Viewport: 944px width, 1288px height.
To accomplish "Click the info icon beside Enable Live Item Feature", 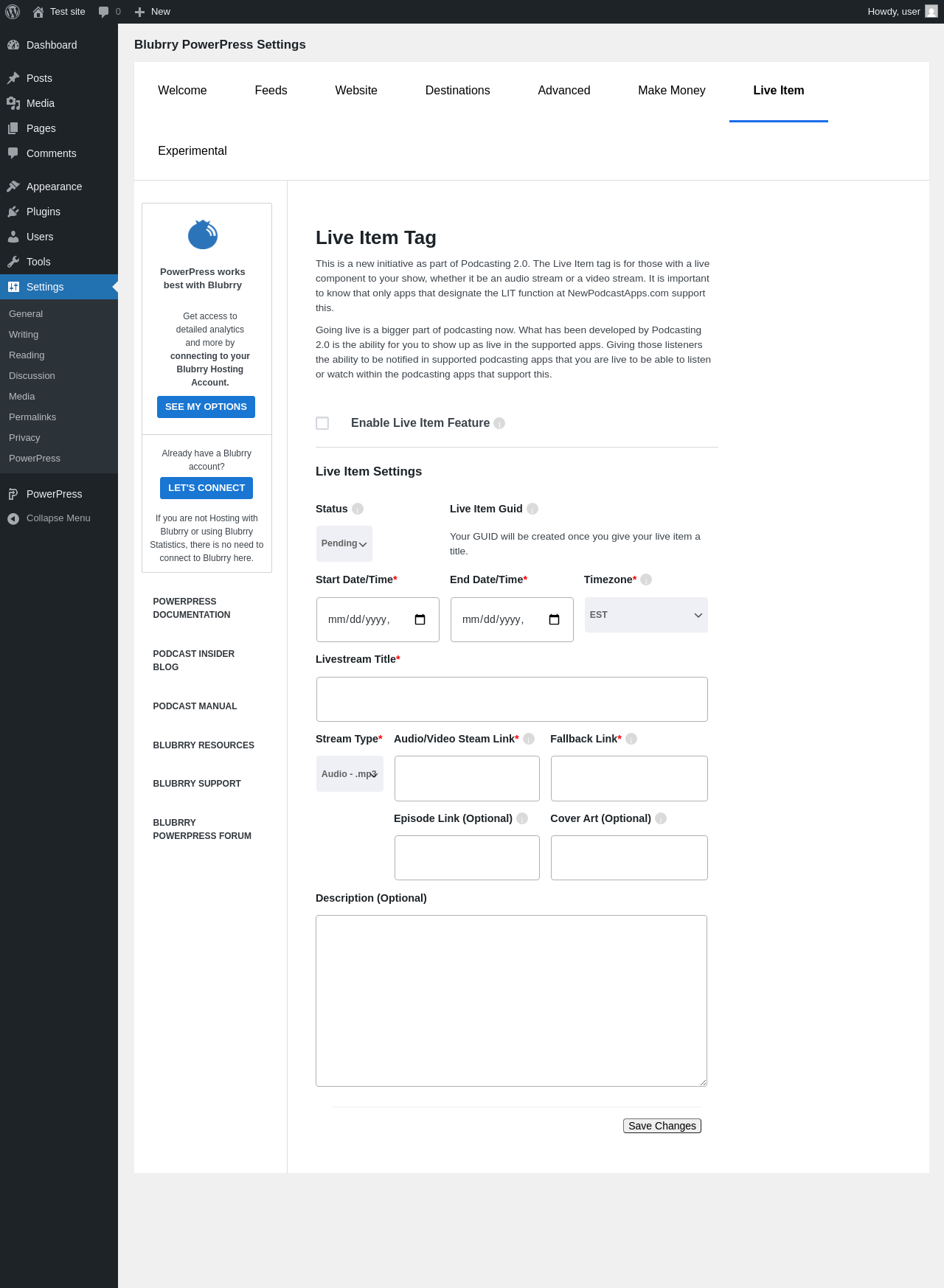I will click(x=499, y=423).
